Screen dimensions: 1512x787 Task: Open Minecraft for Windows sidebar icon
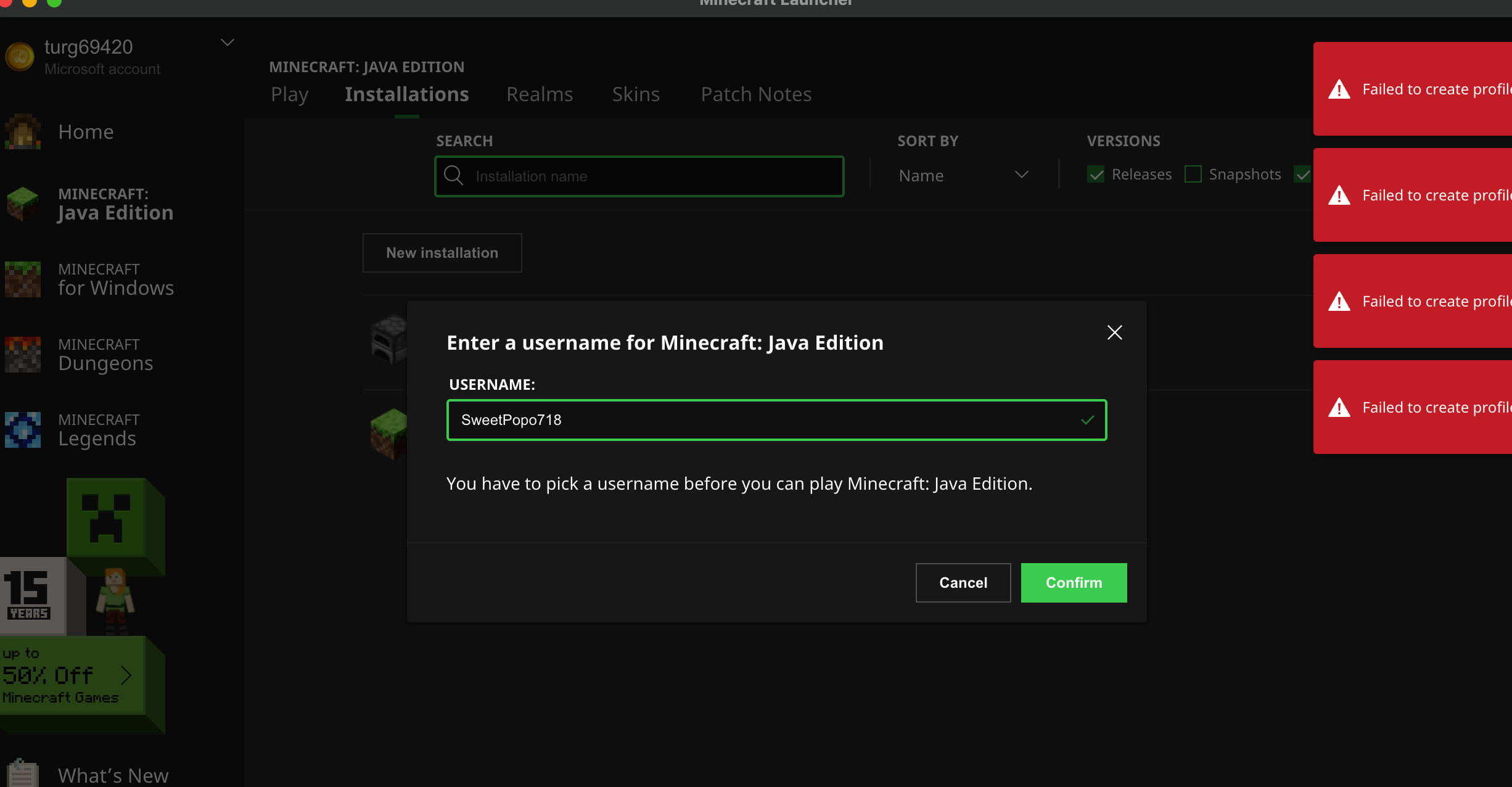[x=23, y=279]
